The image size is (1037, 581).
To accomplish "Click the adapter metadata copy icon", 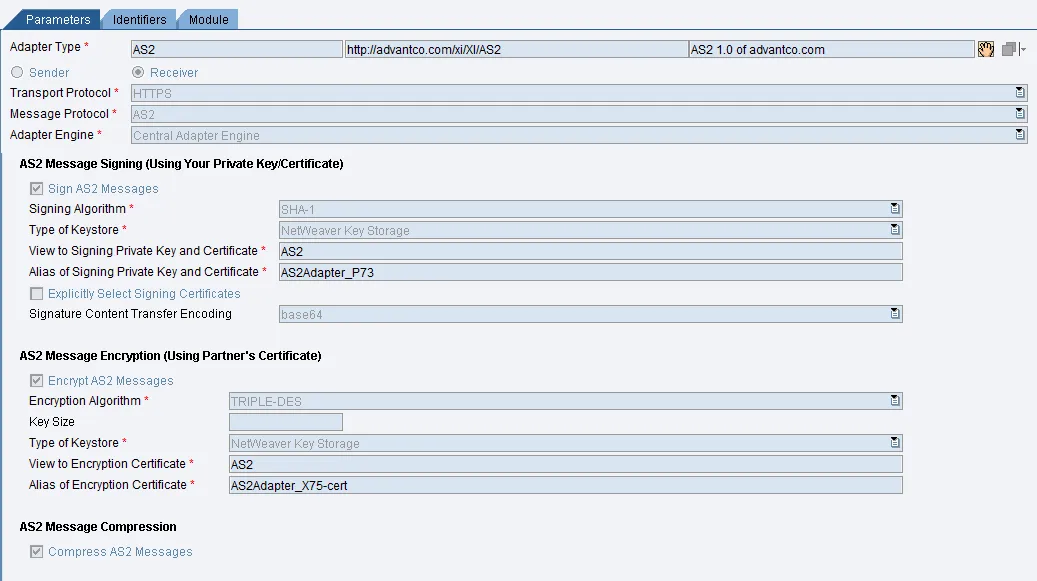I will click(x=1013, y=49).
